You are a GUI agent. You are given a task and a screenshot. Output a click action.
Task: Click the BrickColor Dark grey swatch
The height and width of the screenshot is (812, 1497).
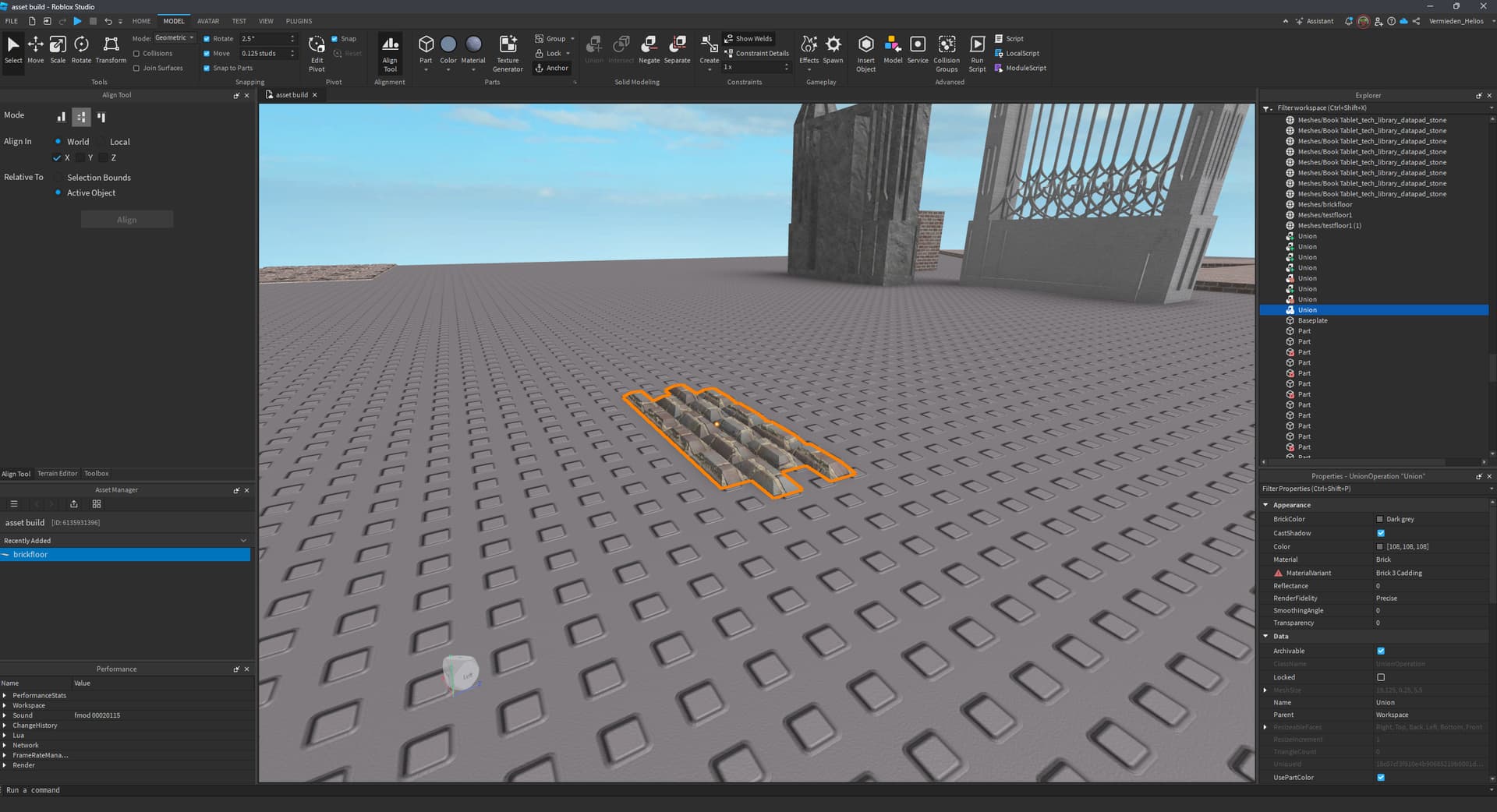pyautogui.click(x=1378, y=519)
